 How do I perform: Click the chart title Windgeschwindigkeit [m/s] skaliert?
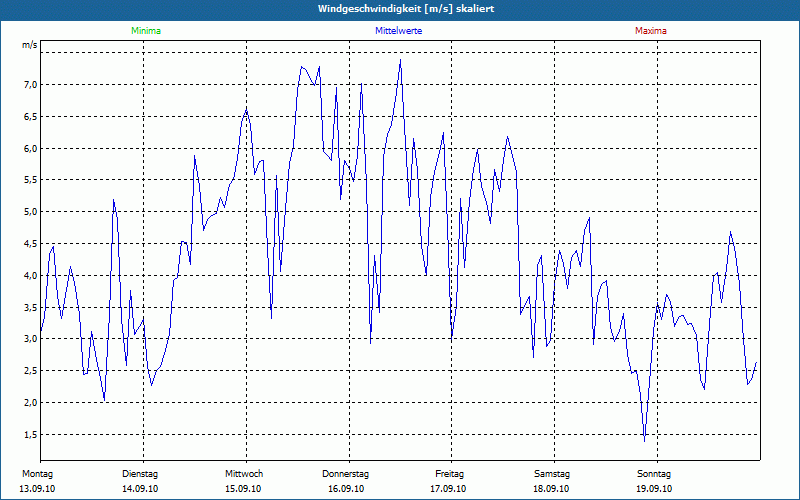(x=406, y=9)
